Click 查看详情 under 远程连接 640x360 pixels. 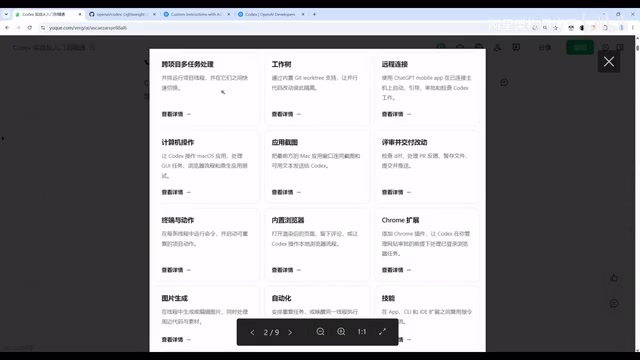point(396,114)
